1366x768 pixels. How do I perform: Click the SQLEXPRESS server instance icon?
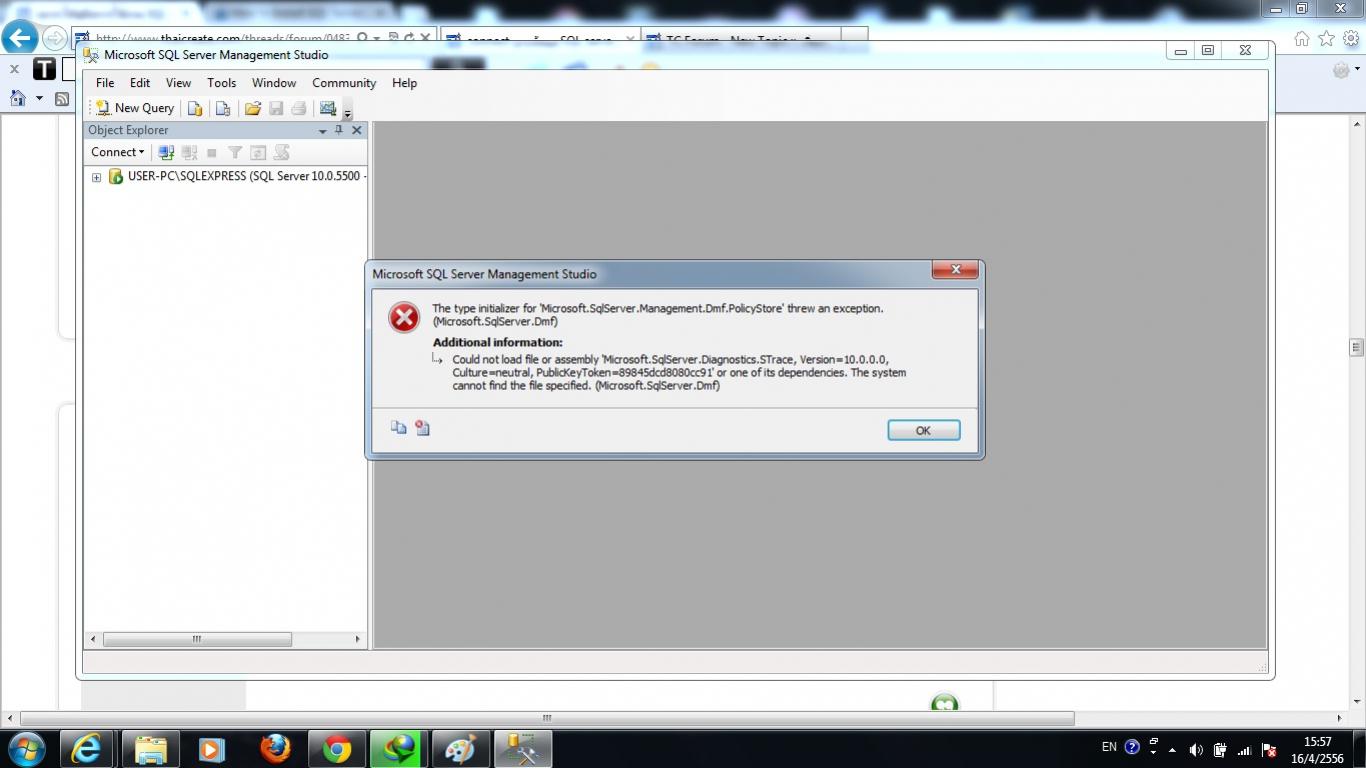[116, 176]
